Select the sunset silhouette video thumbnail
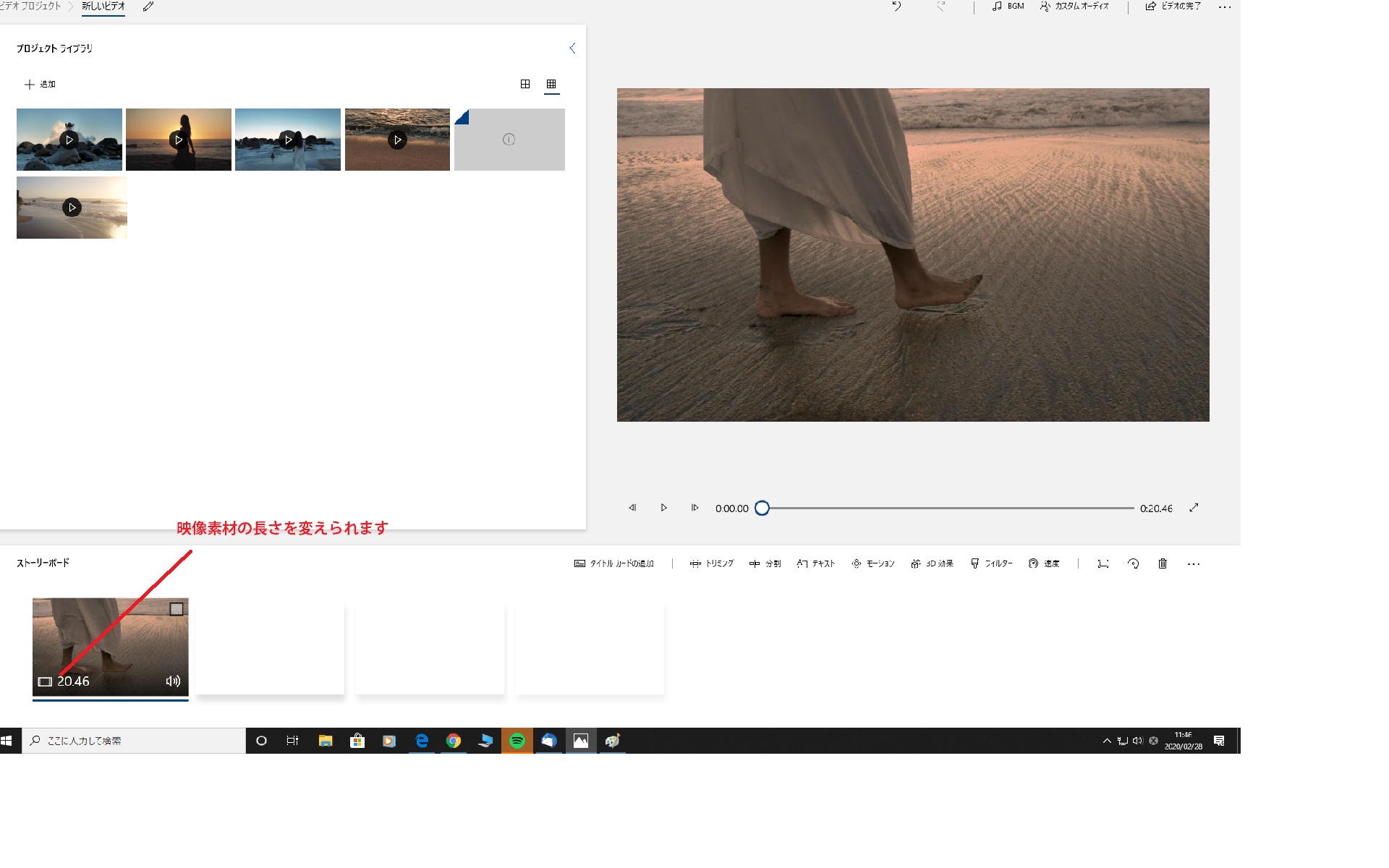This screenshot has height=868, width=1389. tap(179, 140)
